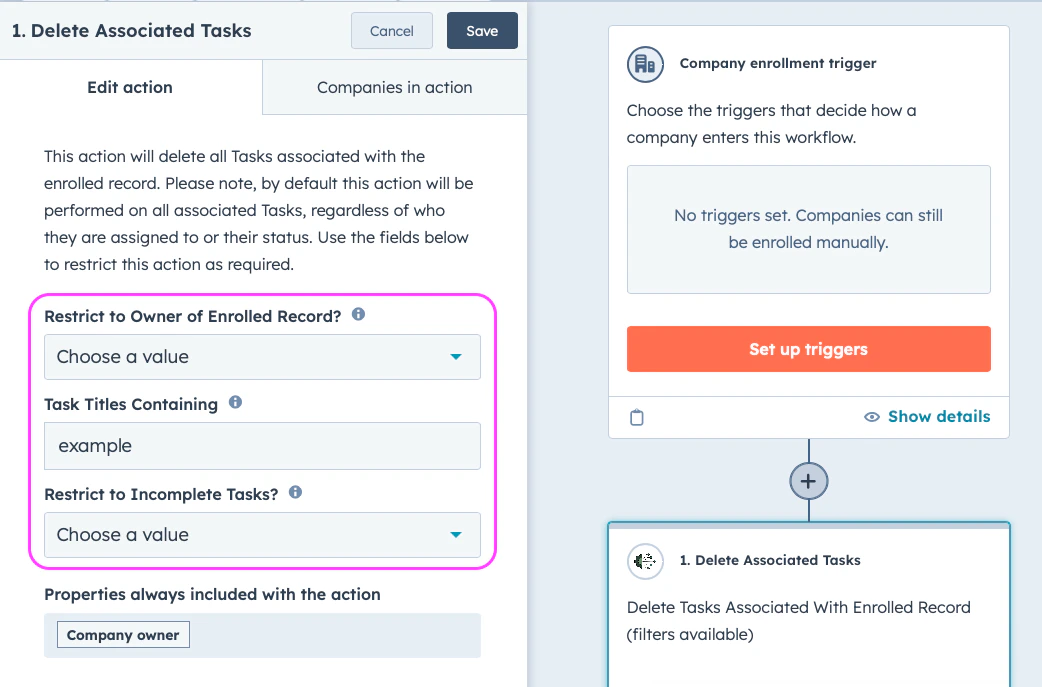
Task: Click the company enrollment trigger building icon
Action: click(x=645, y=64)
